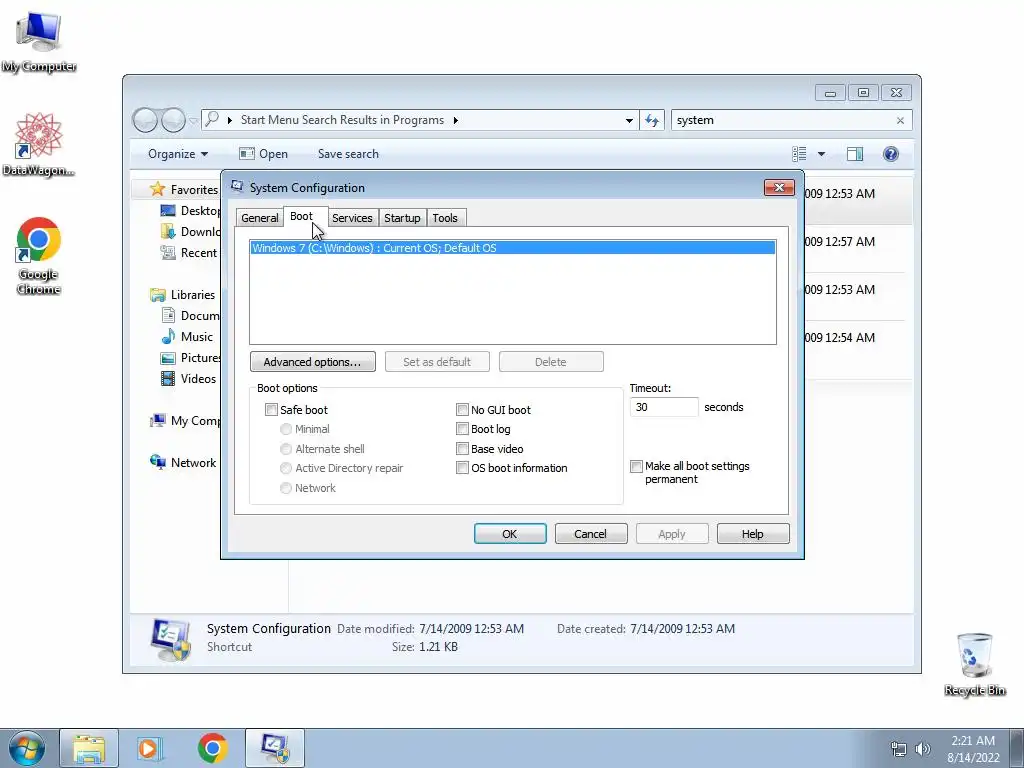
Task: Switch to the Services tab
Action: pos(352,218)
